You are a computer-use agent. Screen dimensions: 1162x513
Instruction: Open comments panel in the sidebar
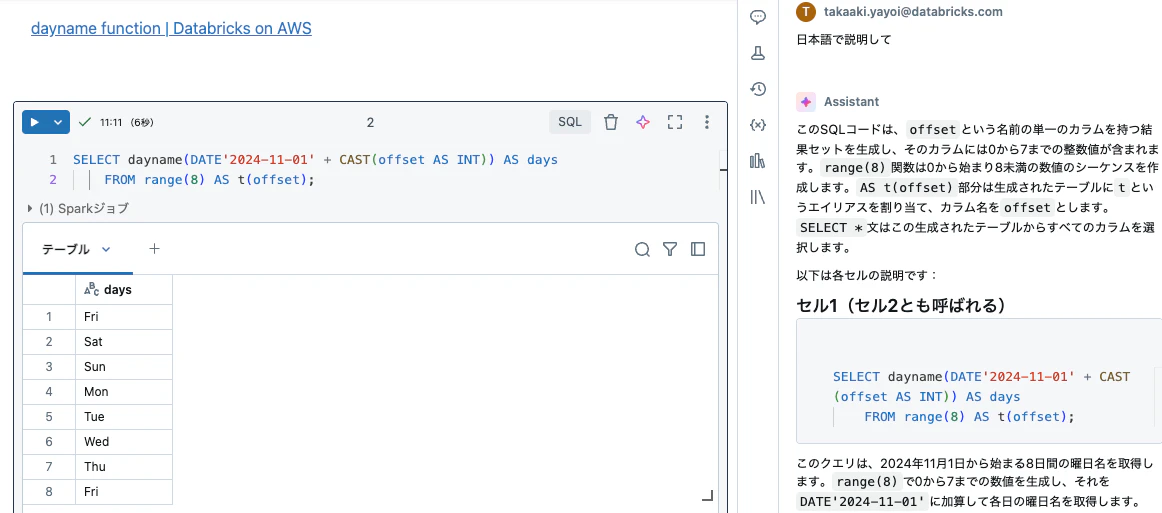(x=757, y=18)
